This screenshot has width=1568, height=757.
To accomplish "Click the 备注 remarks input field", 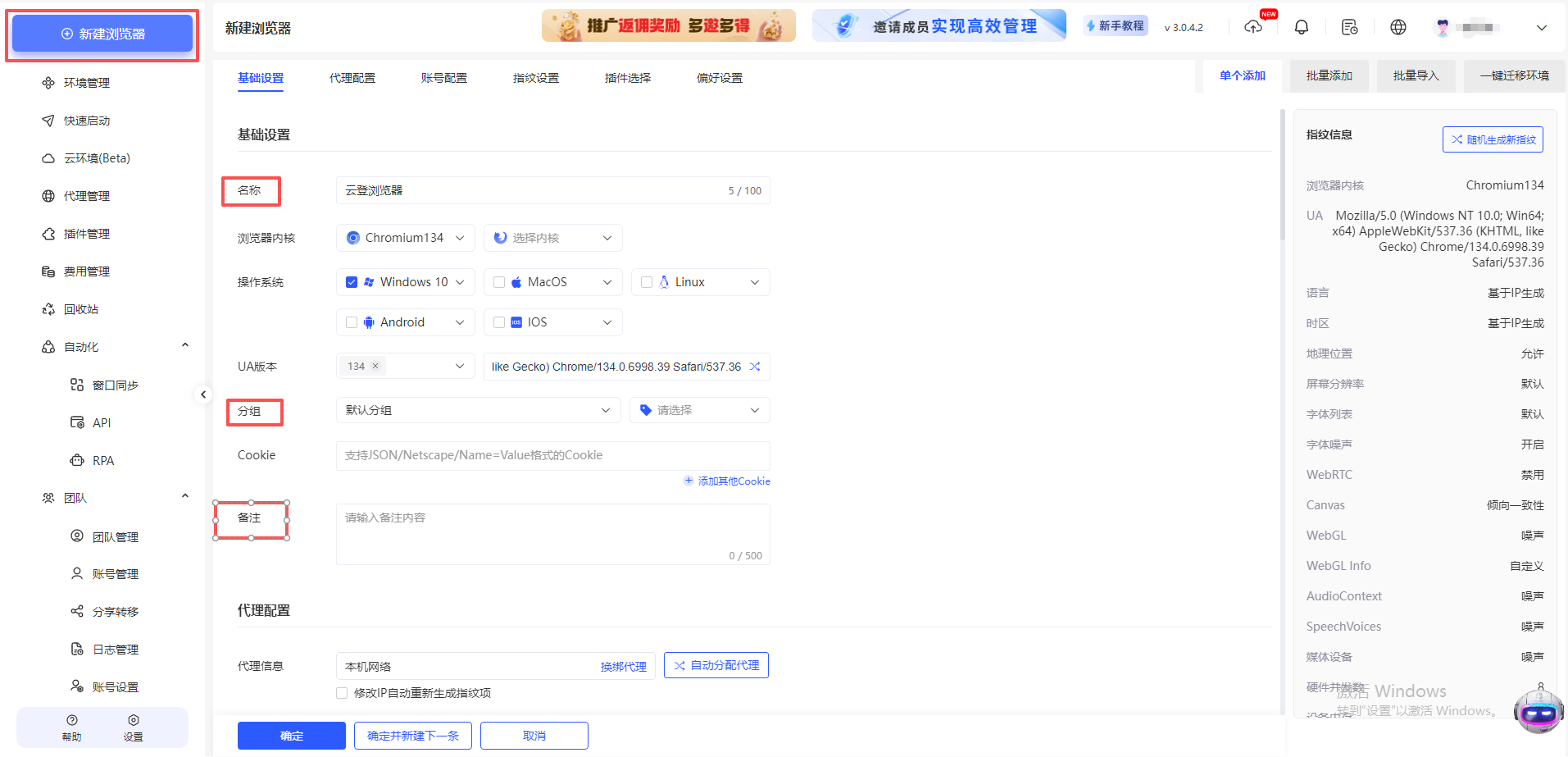I will coord(552,533).
